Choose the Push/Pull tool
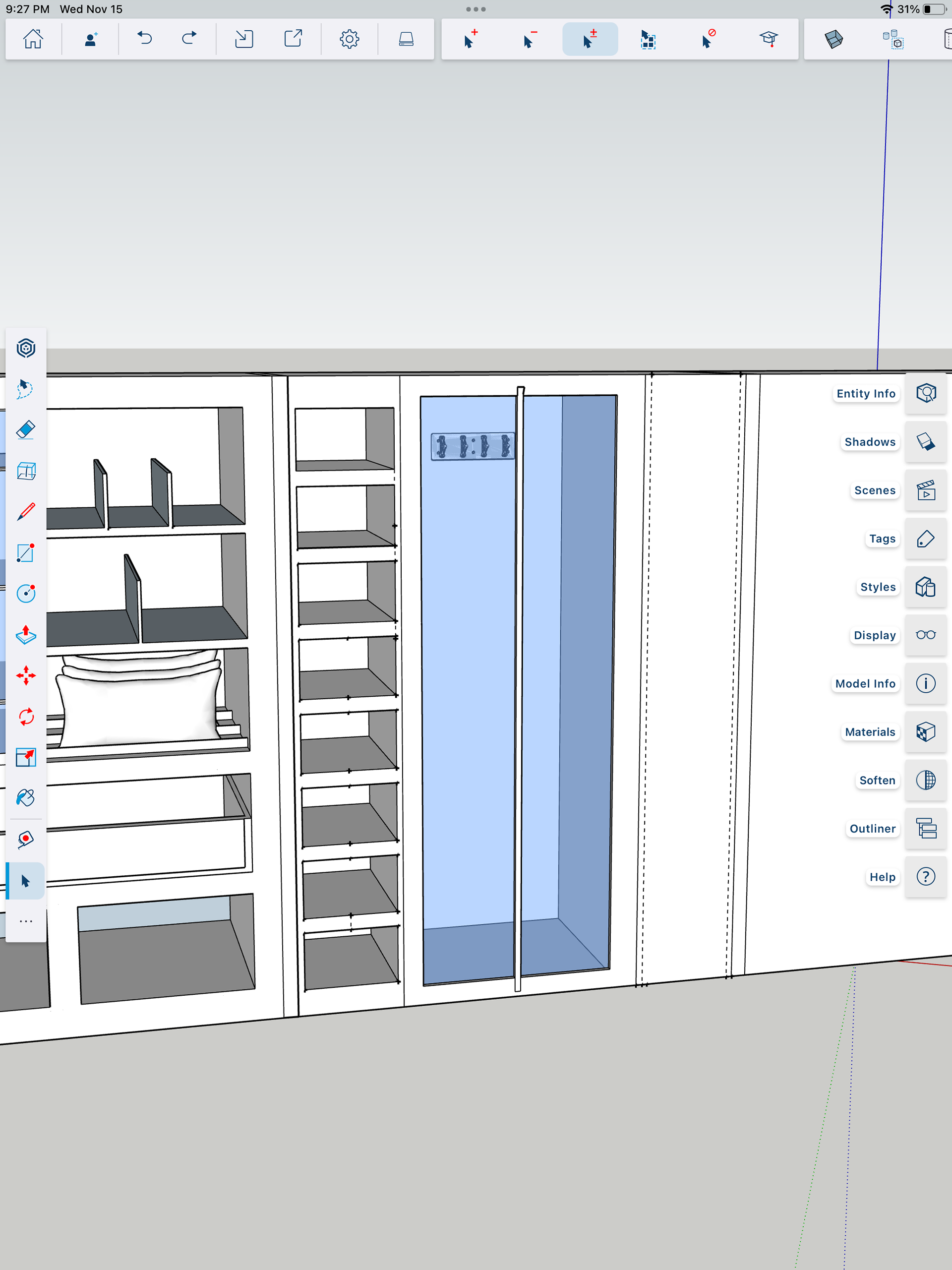The width and height of the screenshot is (952, 1270). click(x=26, y=634)
